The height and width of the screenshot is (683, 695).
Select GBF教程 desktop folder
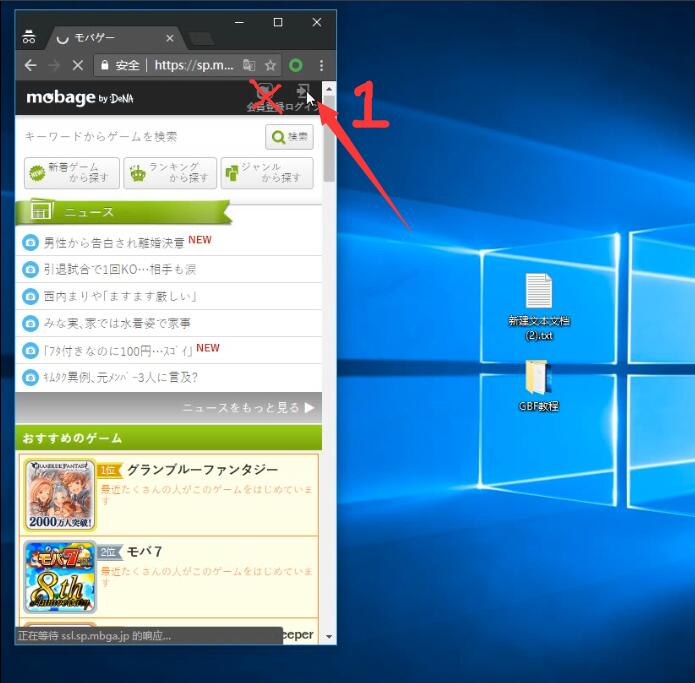[x=538, y=386]
